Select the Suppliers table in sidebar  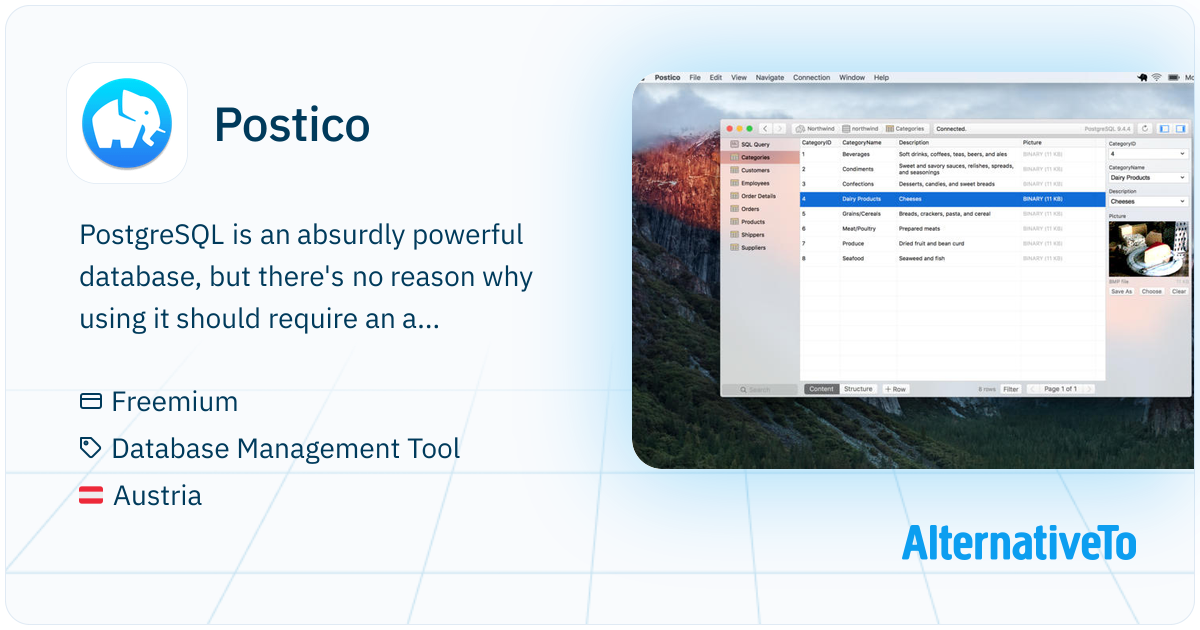pos(760,247)
